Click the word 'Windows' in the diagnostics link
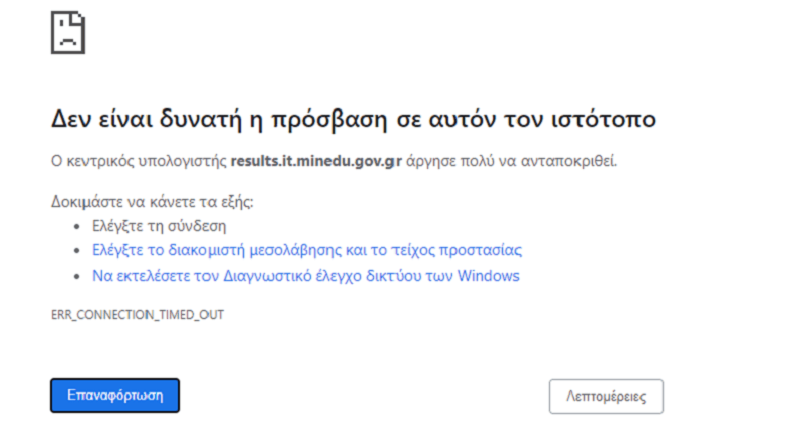Image resolution: width=795 pixels, height=444 pixels. [x=488, y=276]
